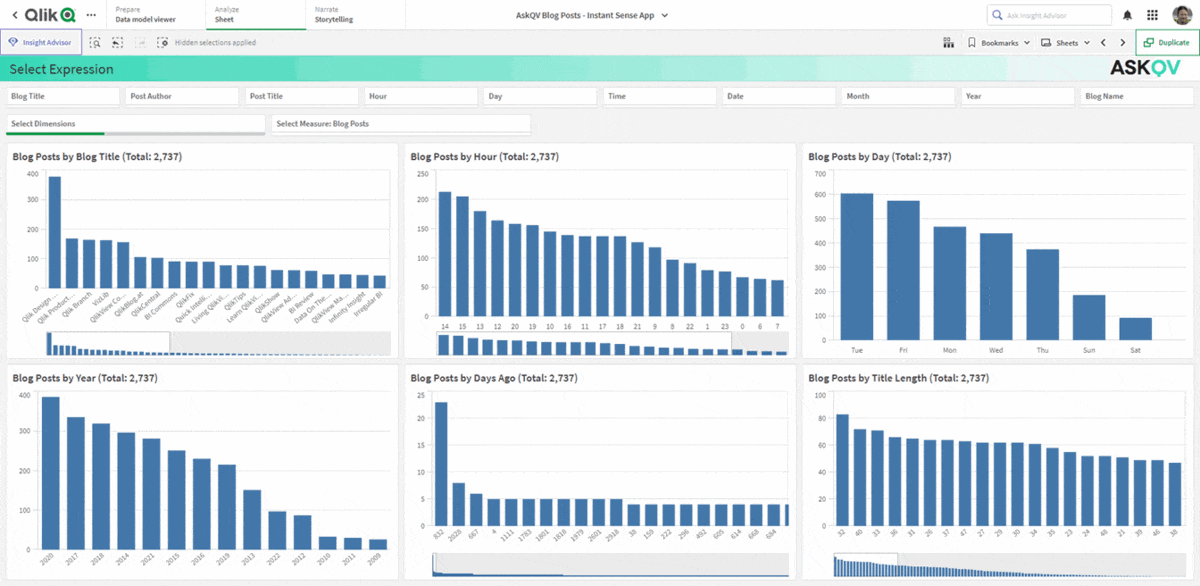The height and width of the screenshot is (586, 1200).
Task: Open the three-dot global menu
Action: [x=92, y=15]
